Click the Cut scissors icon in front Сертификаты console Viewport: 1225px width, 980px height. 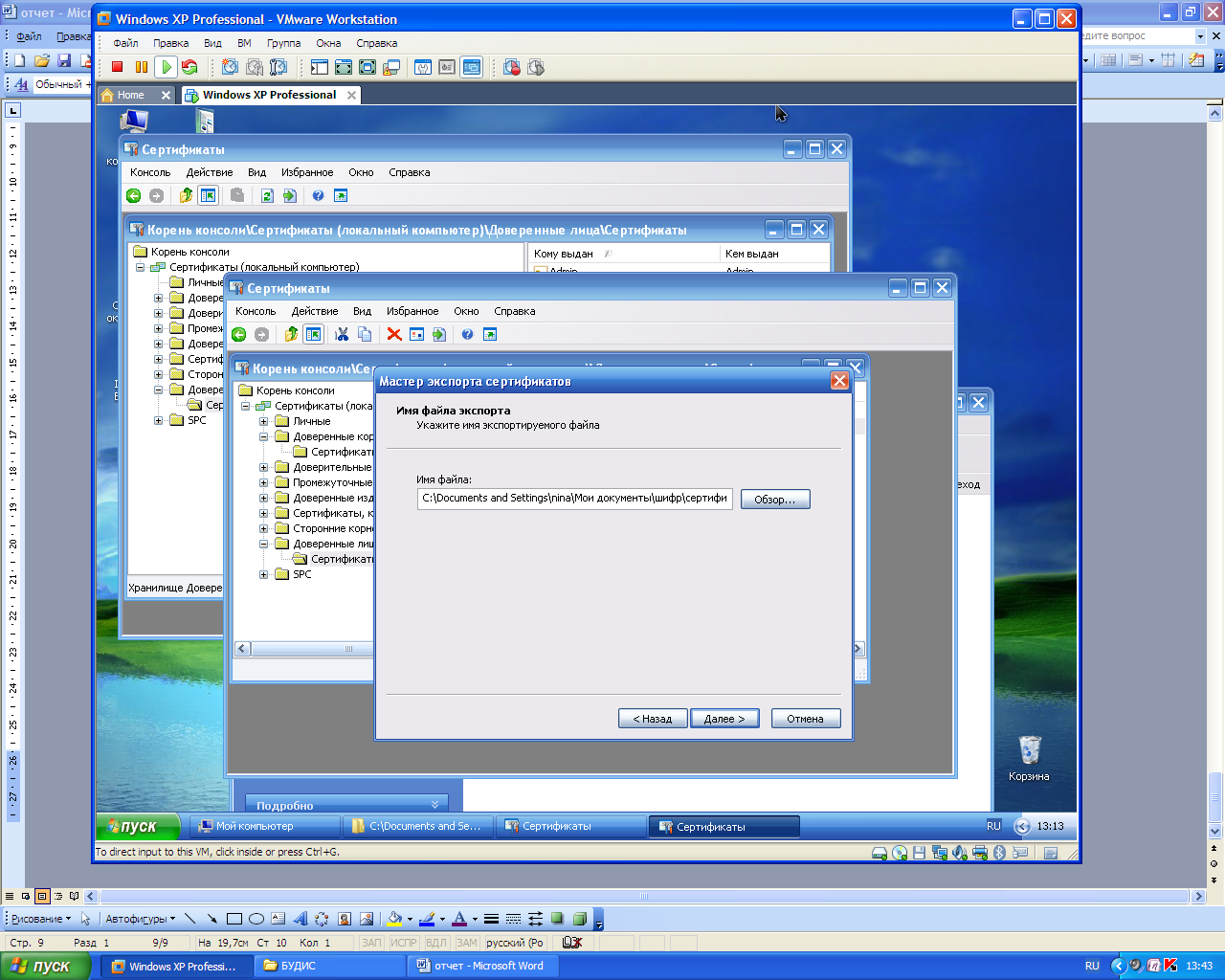(342, 334)
